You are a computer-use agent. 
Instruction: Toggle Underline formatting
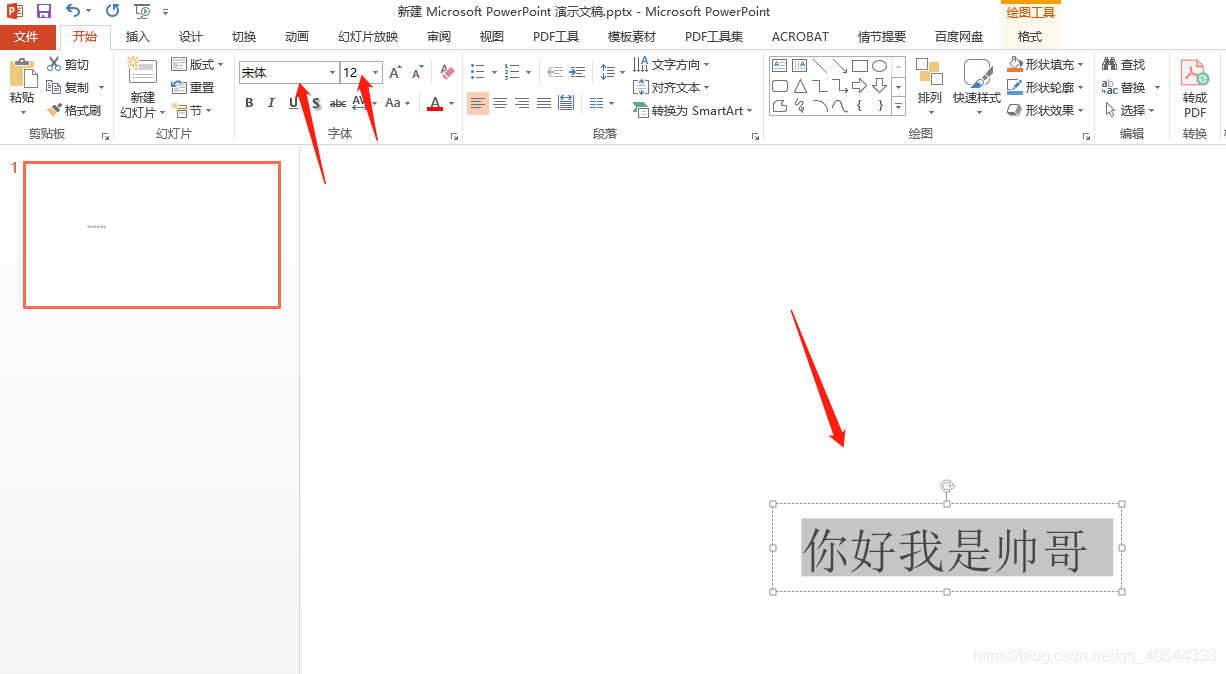tap(293, 103)
